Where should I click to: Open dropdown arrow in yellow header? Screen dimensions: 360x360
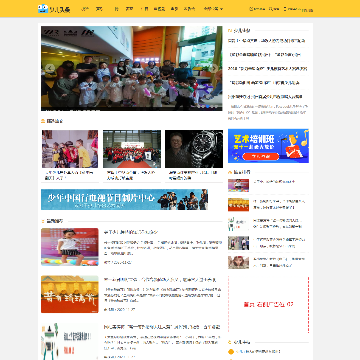(222, 9)
